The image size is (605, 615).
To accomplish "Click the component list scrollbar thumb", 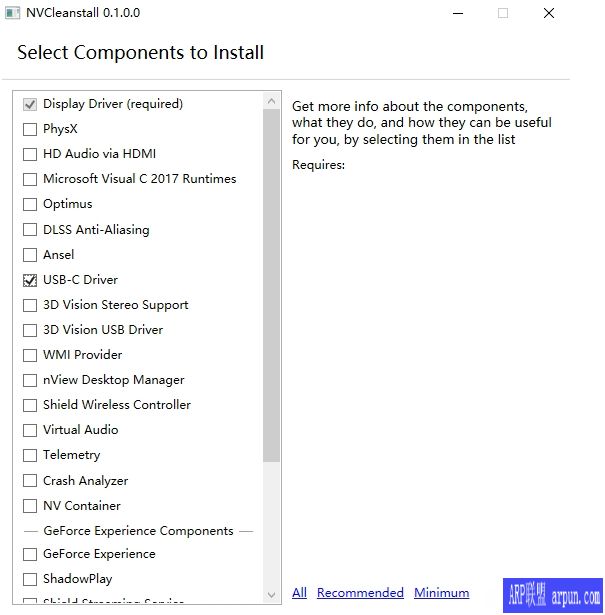I will (x=272, y=285).
